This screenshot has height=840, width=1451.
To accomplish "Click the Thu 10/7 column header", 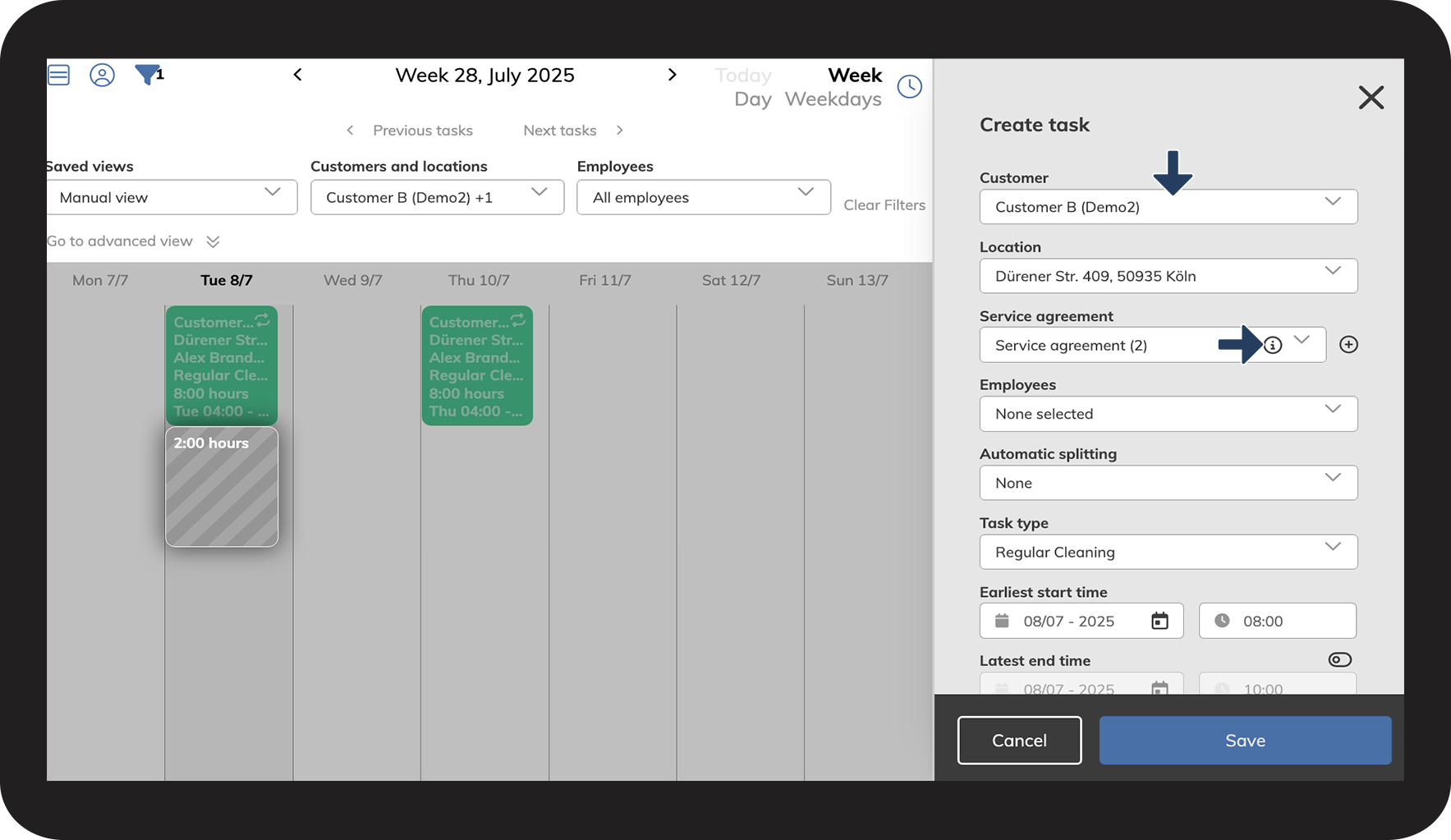I will point(479,281).
